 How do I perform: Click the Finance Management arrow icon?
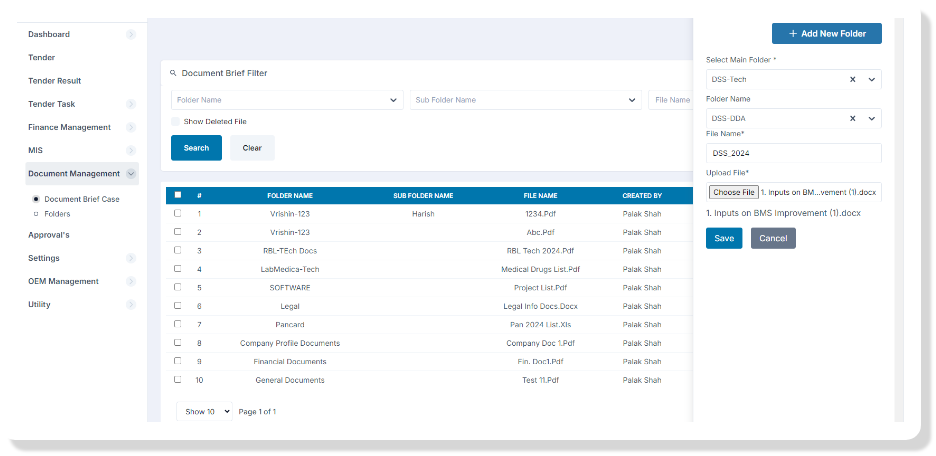[131, 128]
